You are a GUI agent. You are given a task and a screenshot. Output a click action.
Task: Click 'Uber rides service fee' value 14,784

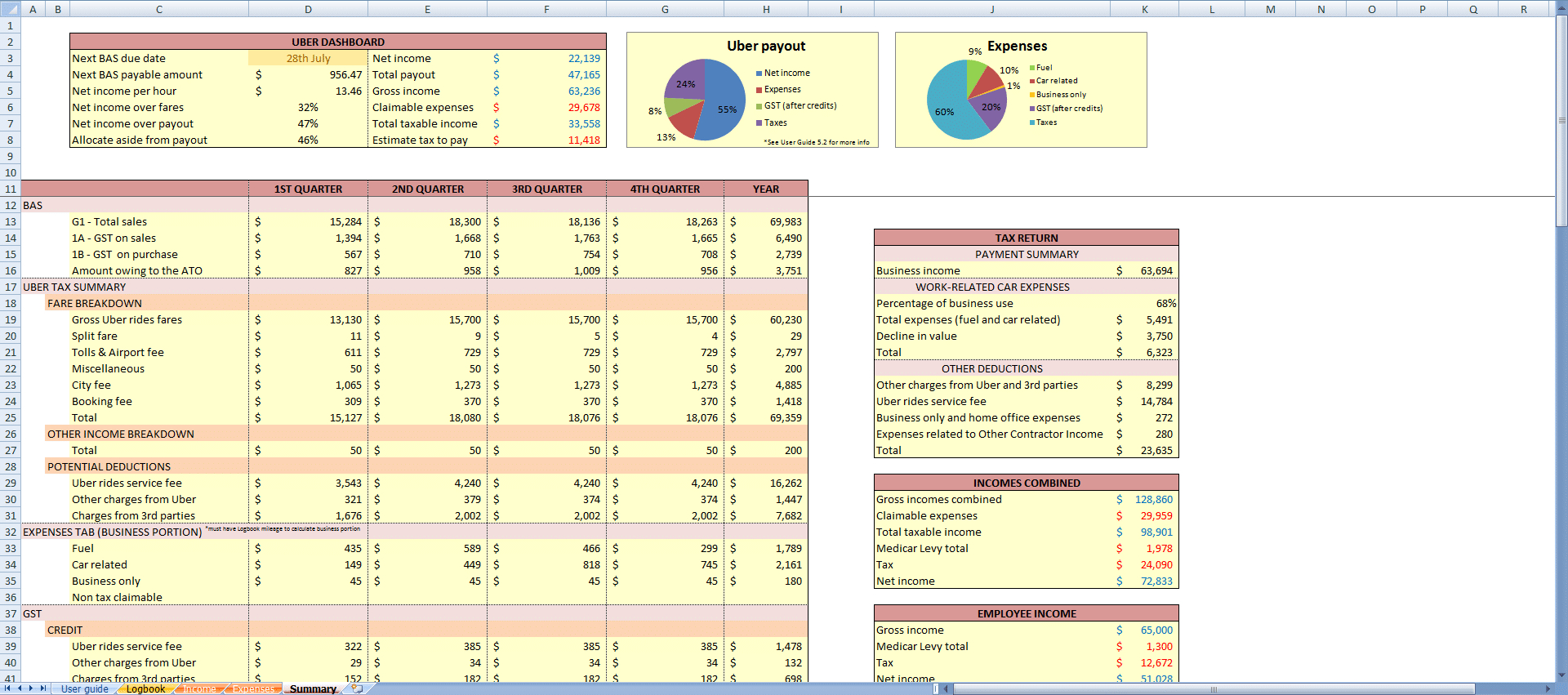(1156, 401)
